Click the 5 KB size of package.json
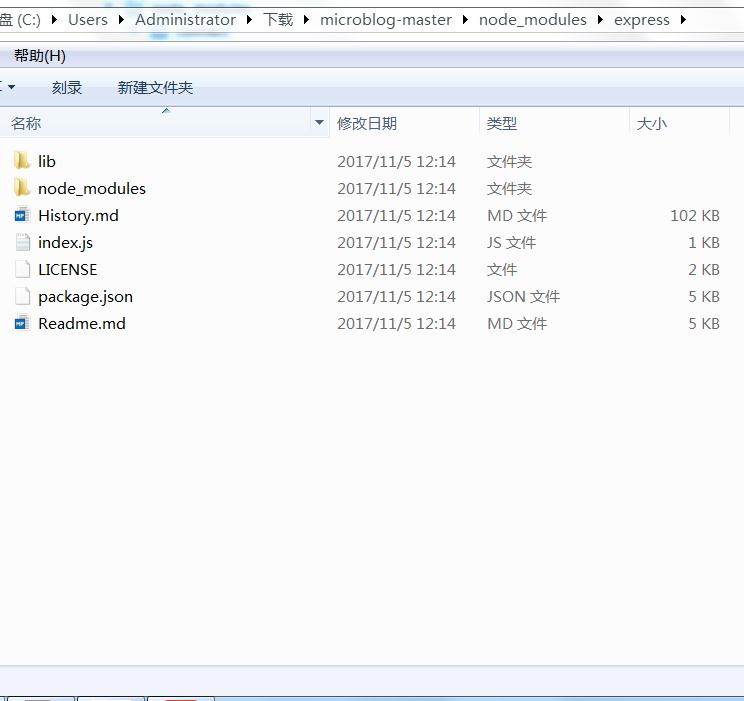The height and width of the screenshot is (701, 744). pos(704,297)
